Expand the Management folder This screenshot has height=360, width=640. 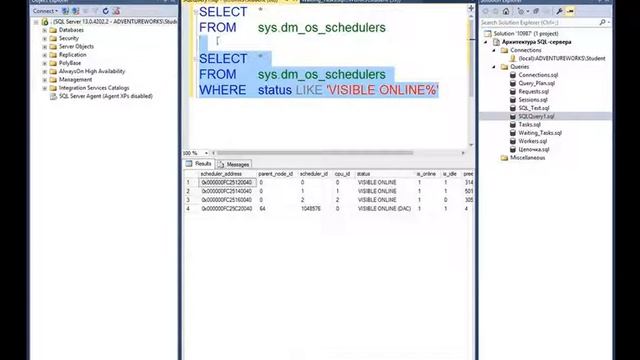[x=44, y=80]
